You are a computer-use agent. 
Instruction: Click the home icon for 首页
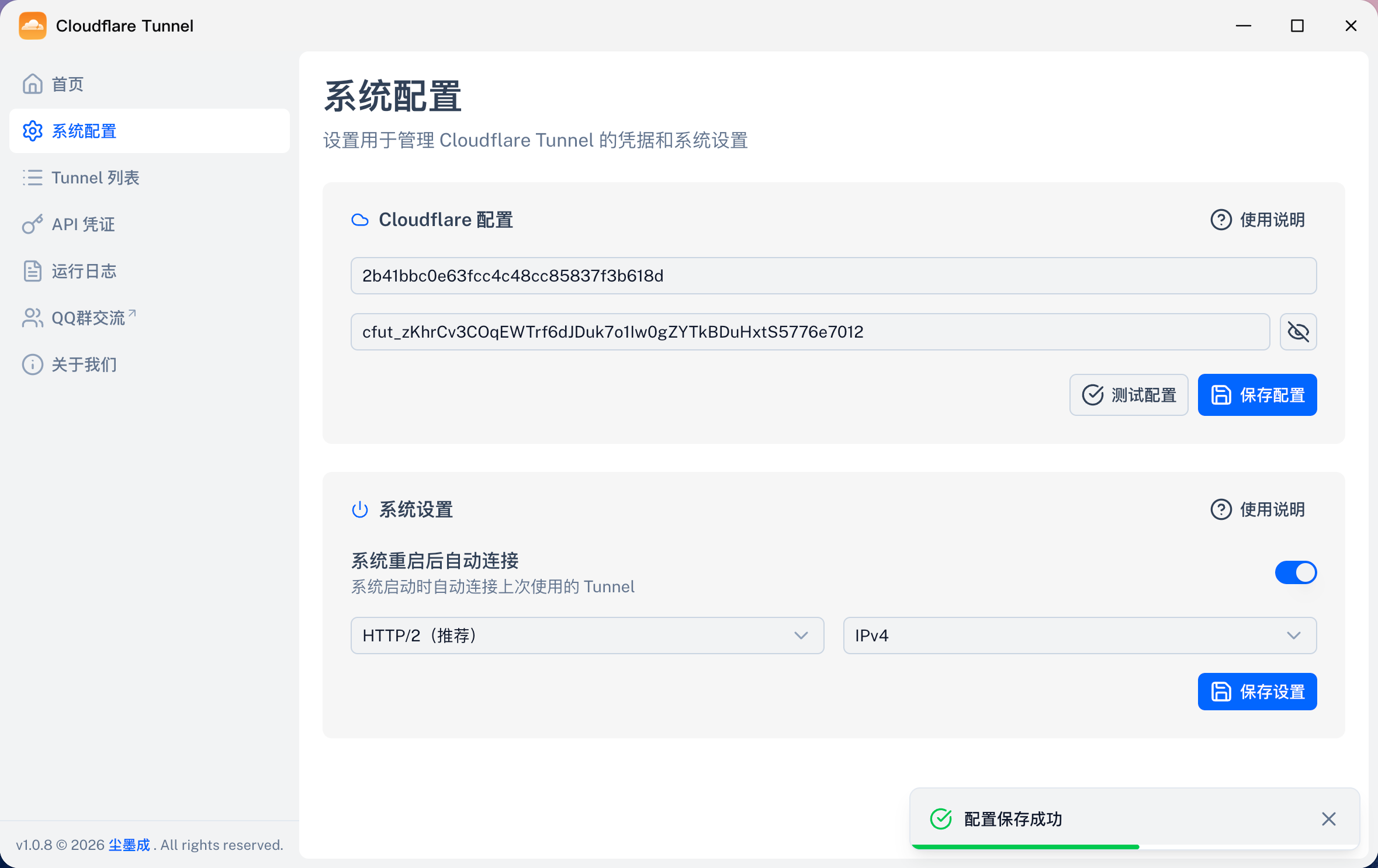tap(33, 84)
